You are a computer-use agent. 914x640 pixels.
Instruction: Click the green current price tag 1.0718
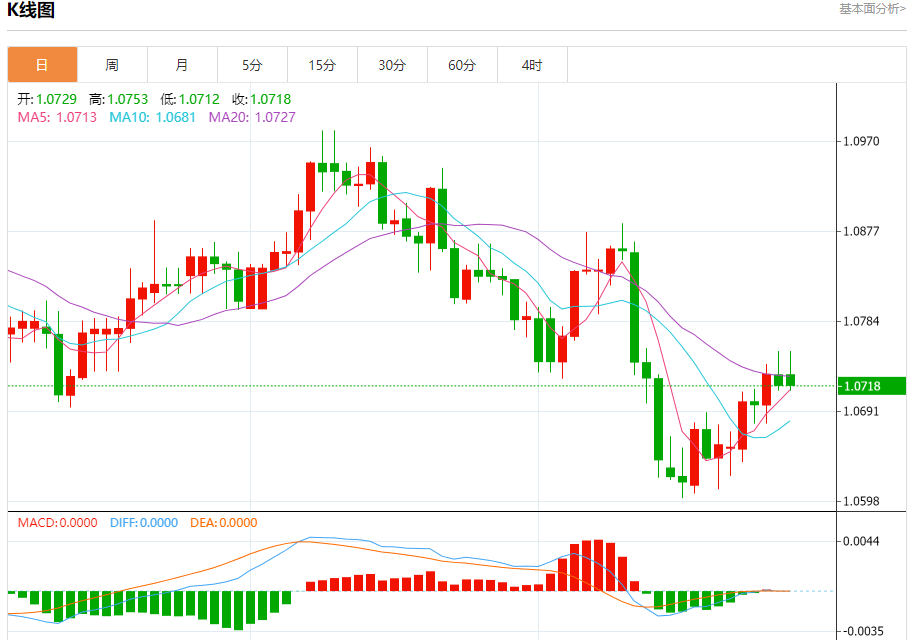click(871, 386)
